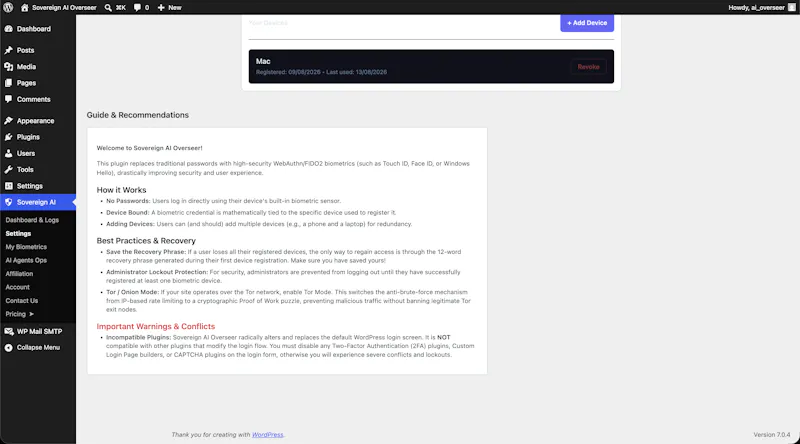Follow the WordPress footer link

267,435
